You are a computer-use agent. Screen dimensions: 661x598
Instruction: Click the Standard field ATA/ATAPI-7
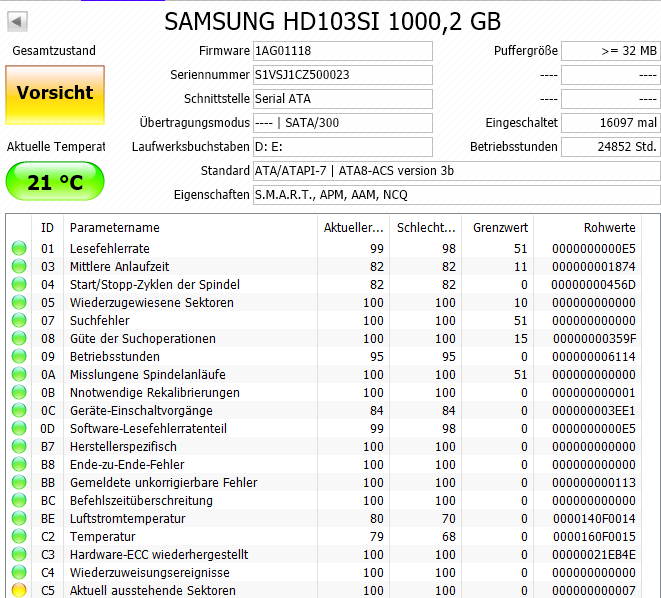[x=457, y=171]
